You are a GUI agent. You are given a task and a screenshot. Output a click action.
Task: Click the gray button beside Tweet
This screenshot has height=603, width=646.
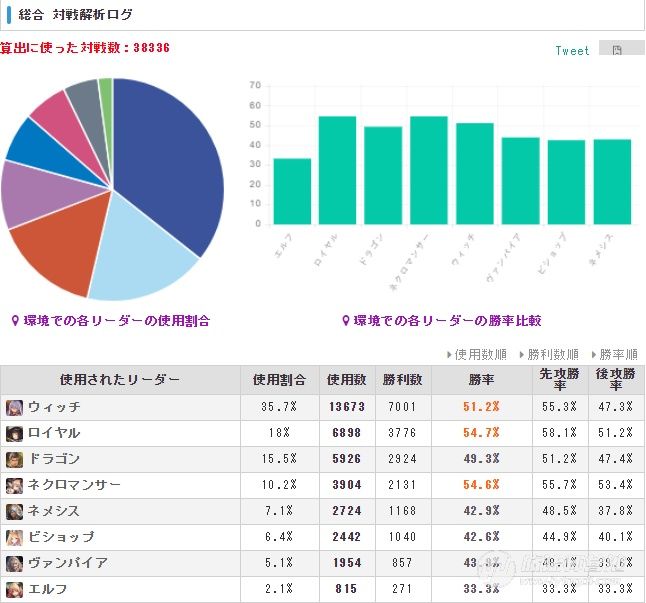[x=621, y=48]
